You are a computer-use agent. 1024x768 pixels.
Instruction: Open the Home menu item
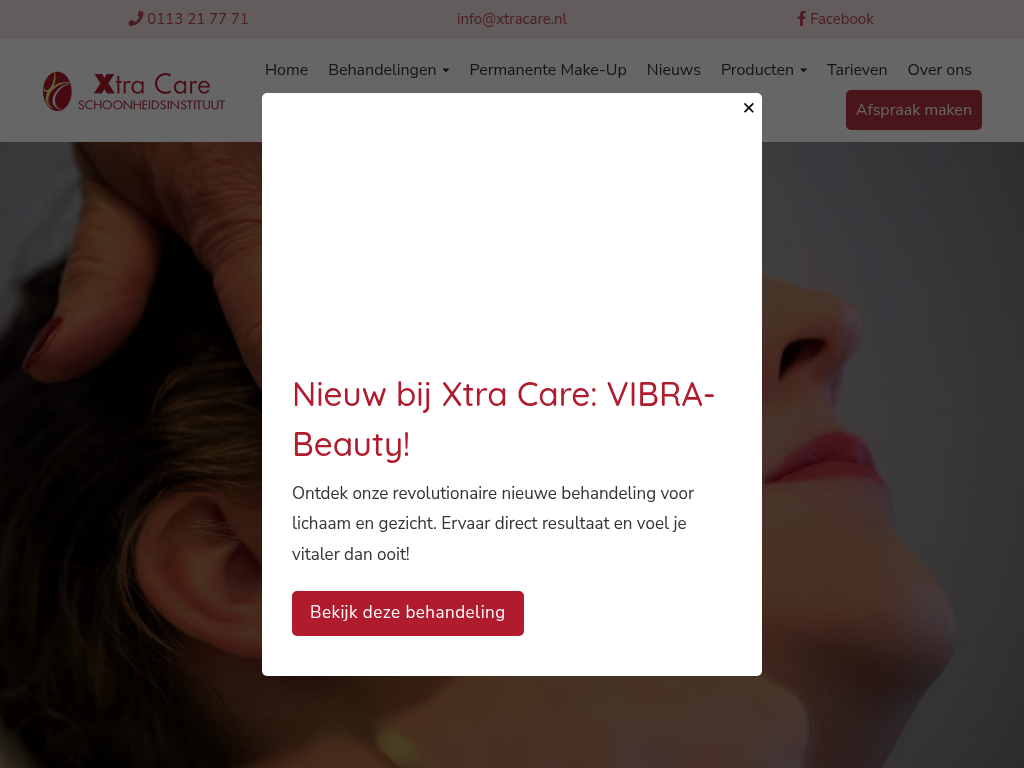(x=286, y=70)
